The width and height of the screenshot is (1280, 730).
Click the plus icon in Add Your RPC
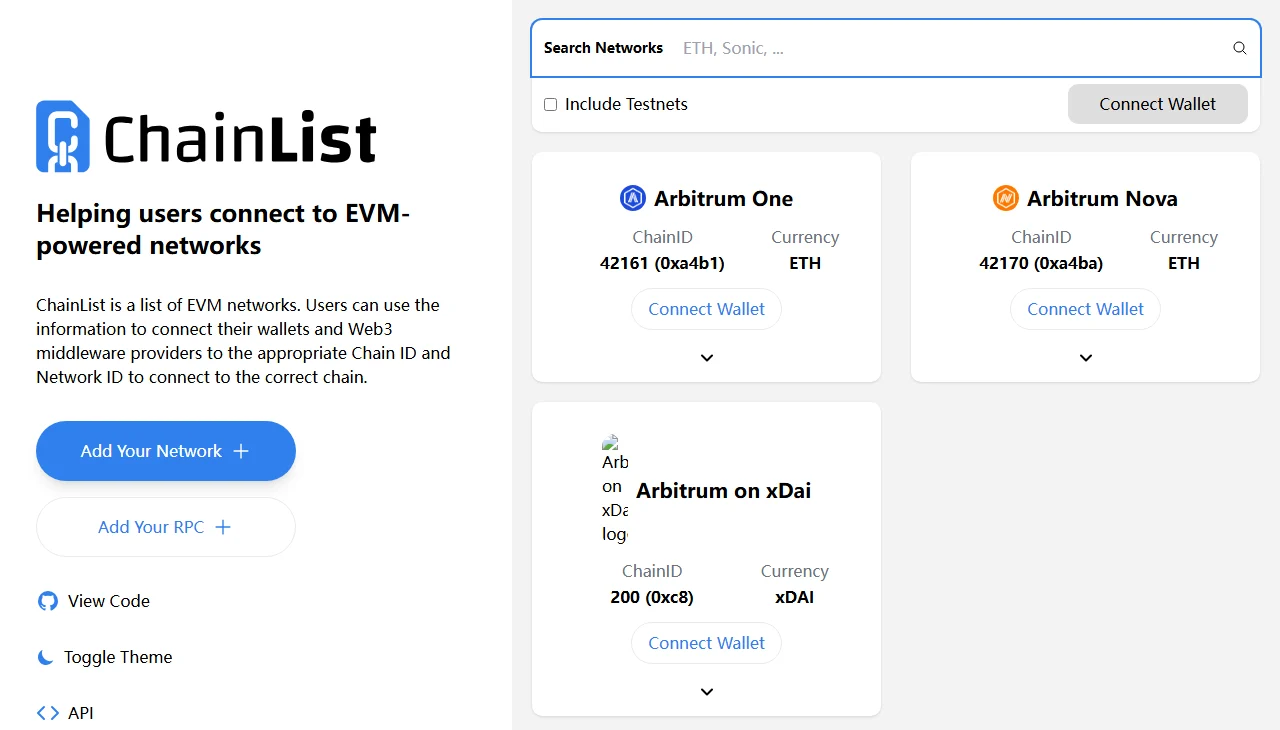(x=223, y=527)
